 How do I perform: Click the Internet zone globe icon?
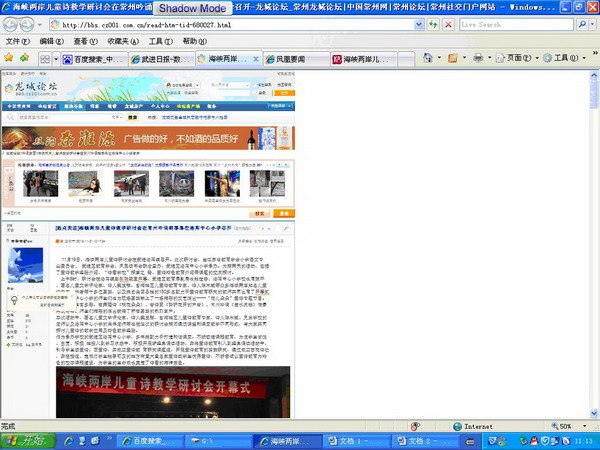[x=457, y=426]
